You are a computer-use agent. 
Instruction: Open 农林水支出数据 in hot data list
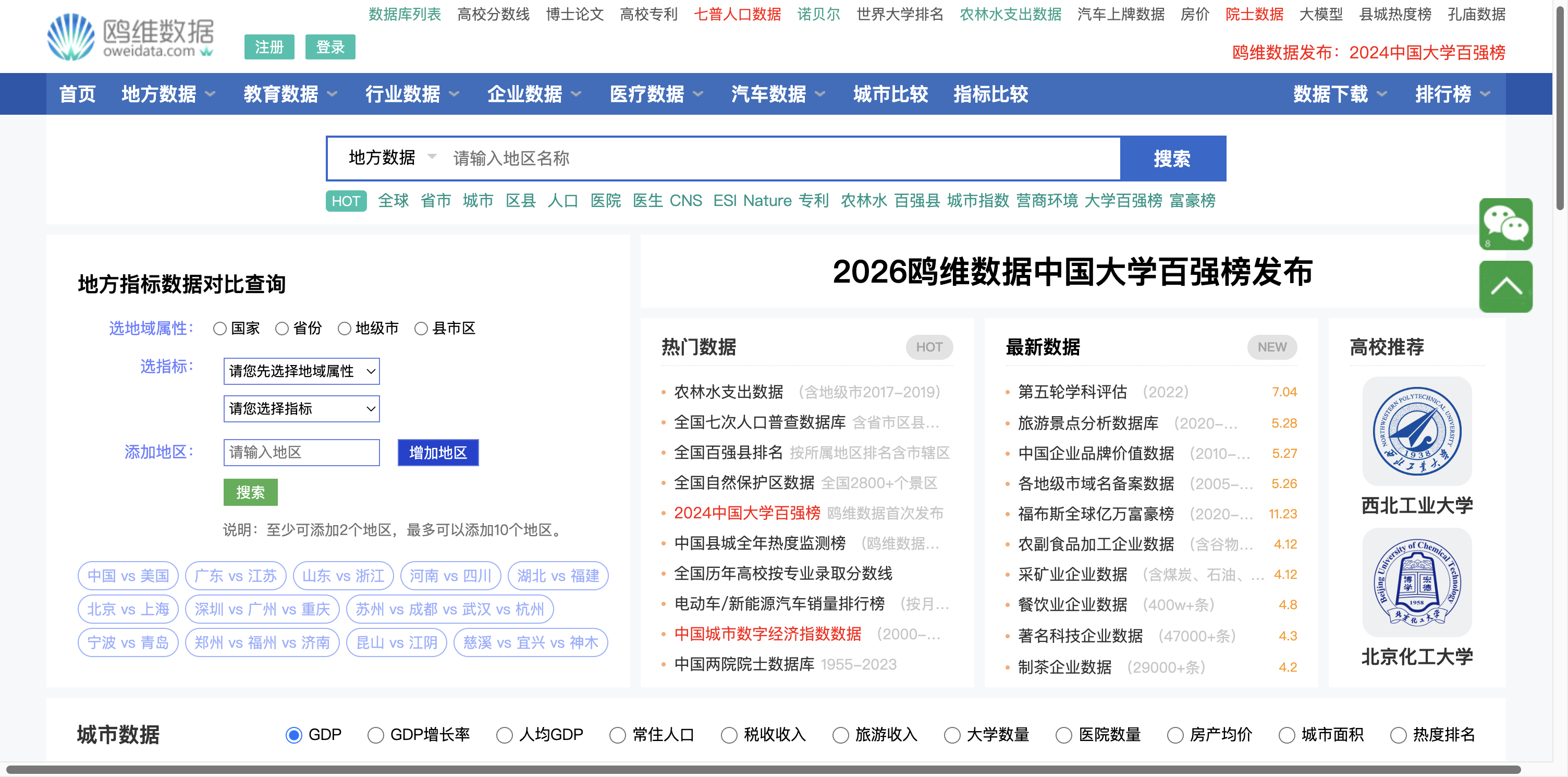(x=728, y=392)
